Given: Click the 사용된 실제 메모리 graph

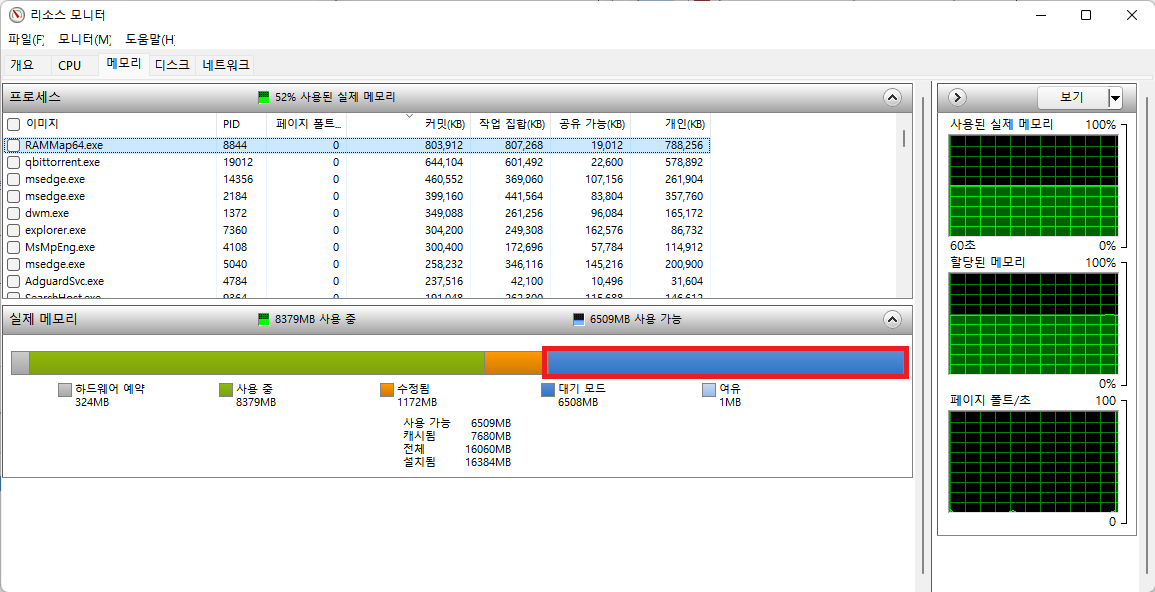Looking at the screenshot, I should (x=1034, y=186).
